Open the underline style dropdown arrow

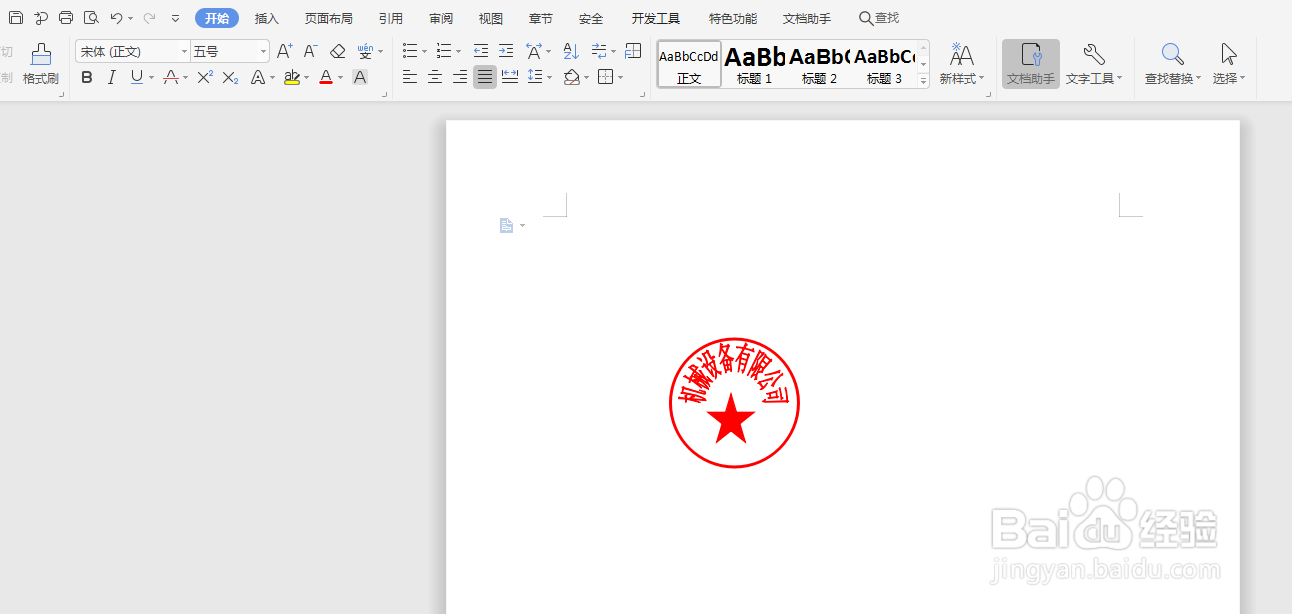point(152,78)
